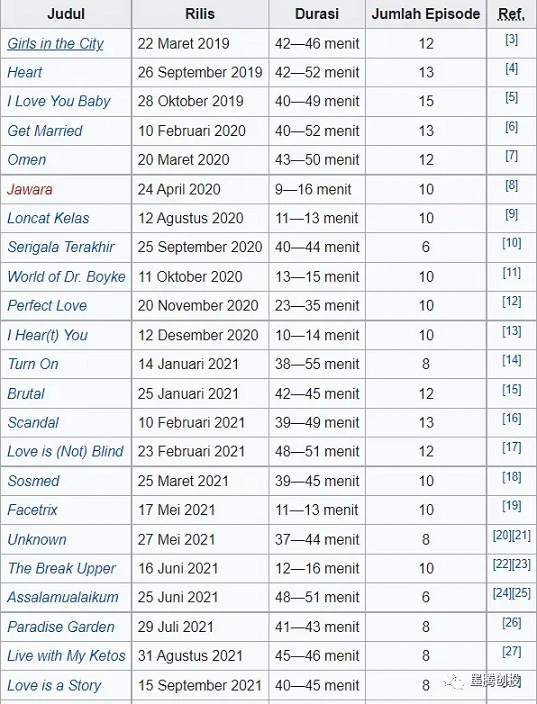Click the Assalamualaikum title link
Image resolution: width=537 pixels, height=704 pixels.
click(x=63, y=597)
